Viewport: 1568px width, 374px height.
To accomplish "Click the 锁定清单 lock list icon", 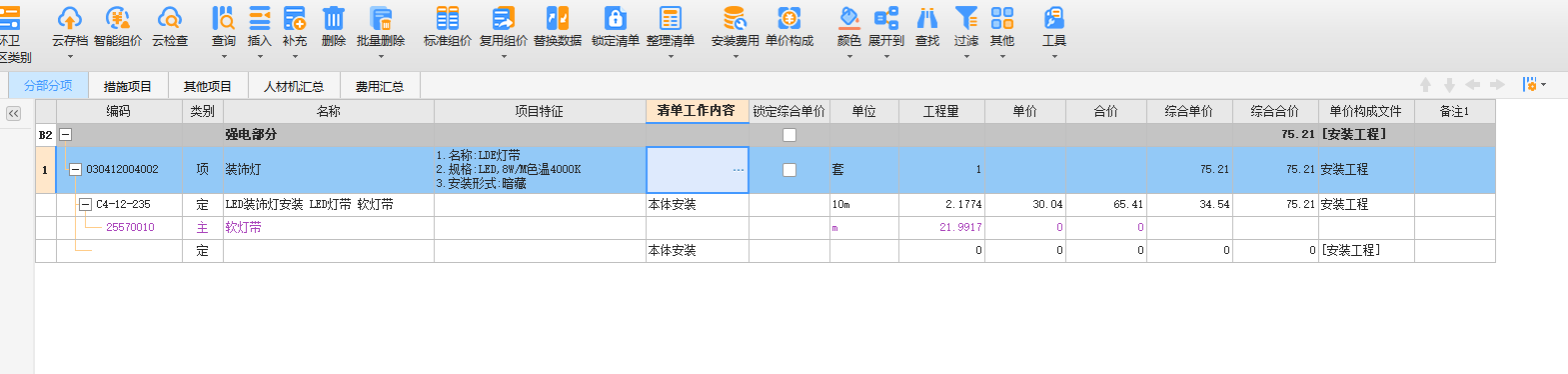I will coord(616,18).
